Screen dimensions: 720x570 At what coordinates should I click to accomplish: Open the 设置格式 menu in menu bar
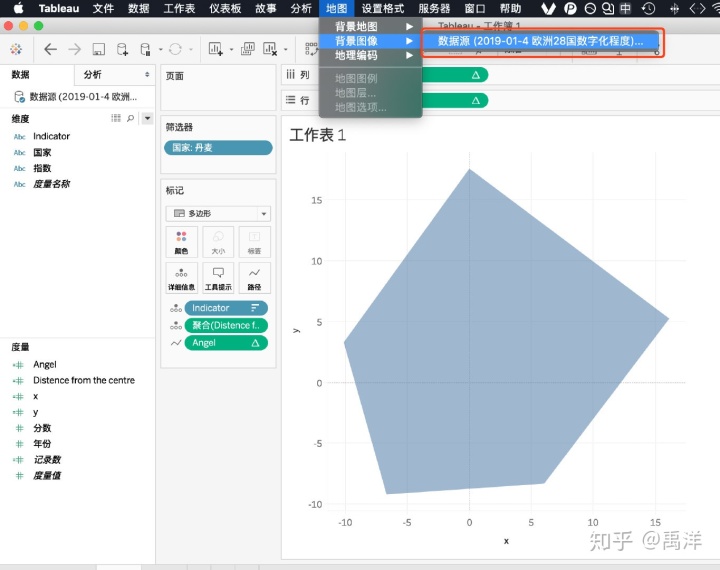[382, 8]
